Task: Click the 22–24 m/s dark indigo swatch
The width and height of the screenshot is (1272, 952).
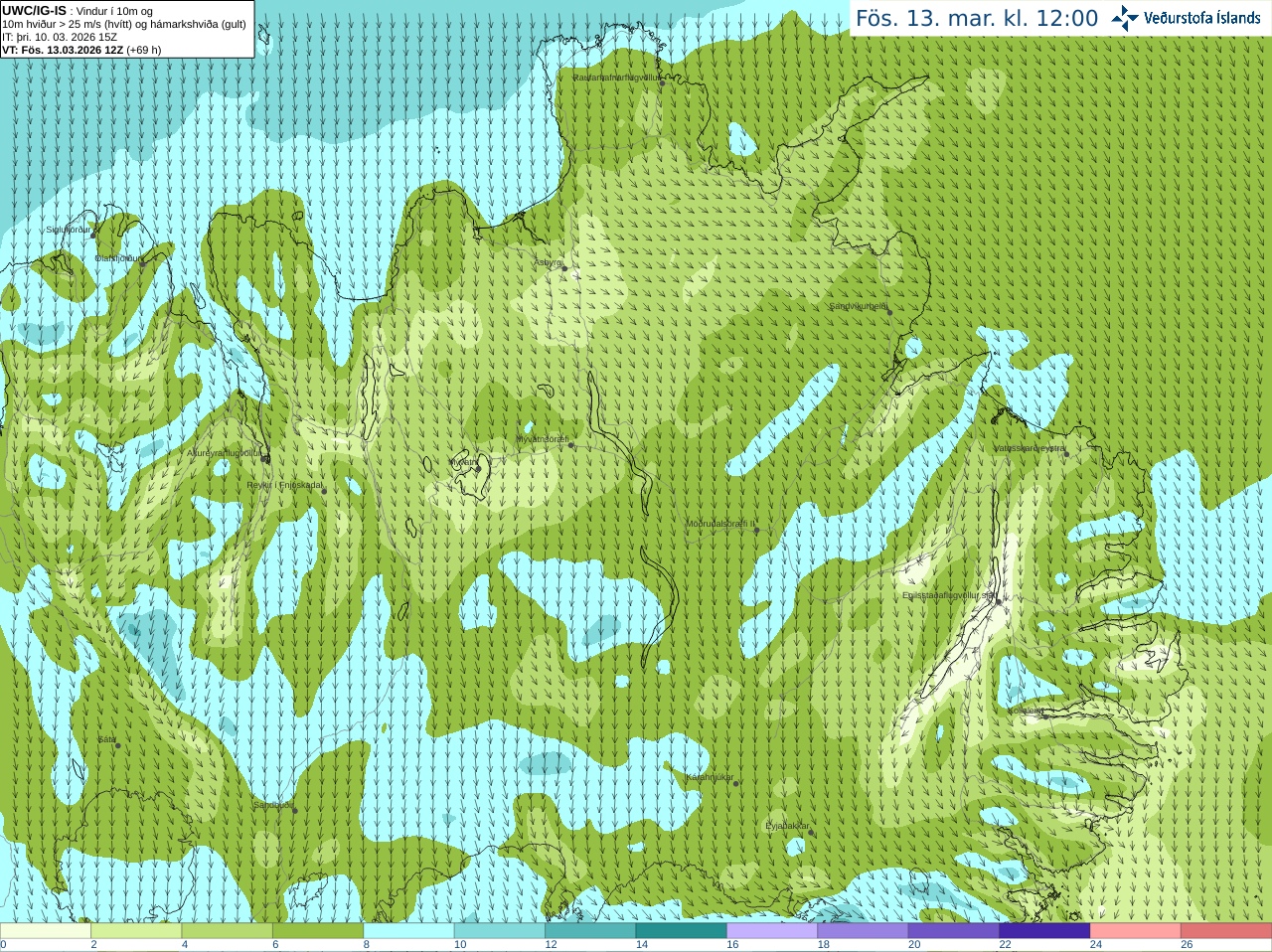Action: click(x=1044, y=931)
